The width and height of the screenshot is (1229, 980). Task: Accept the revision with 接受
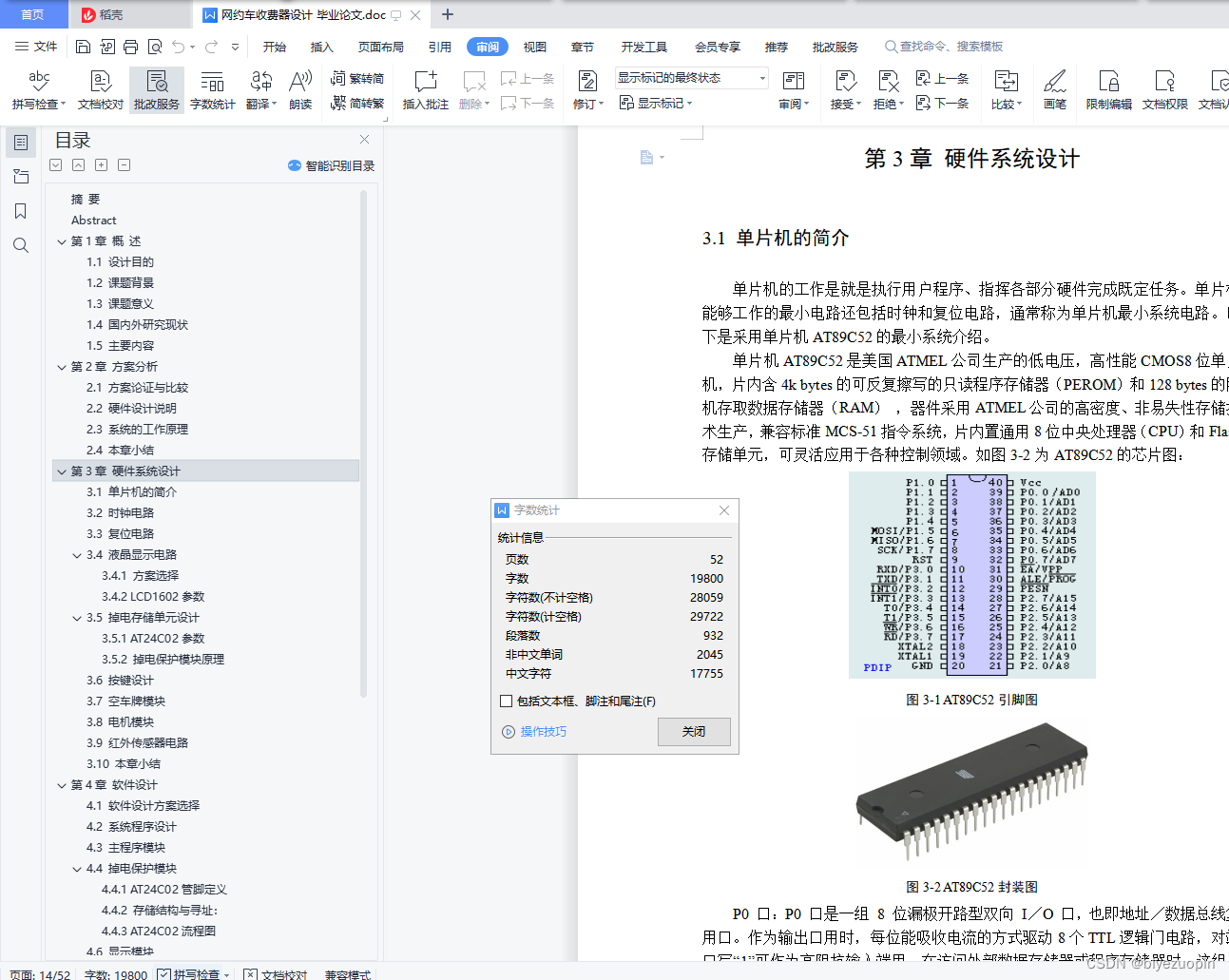[846, 90]
